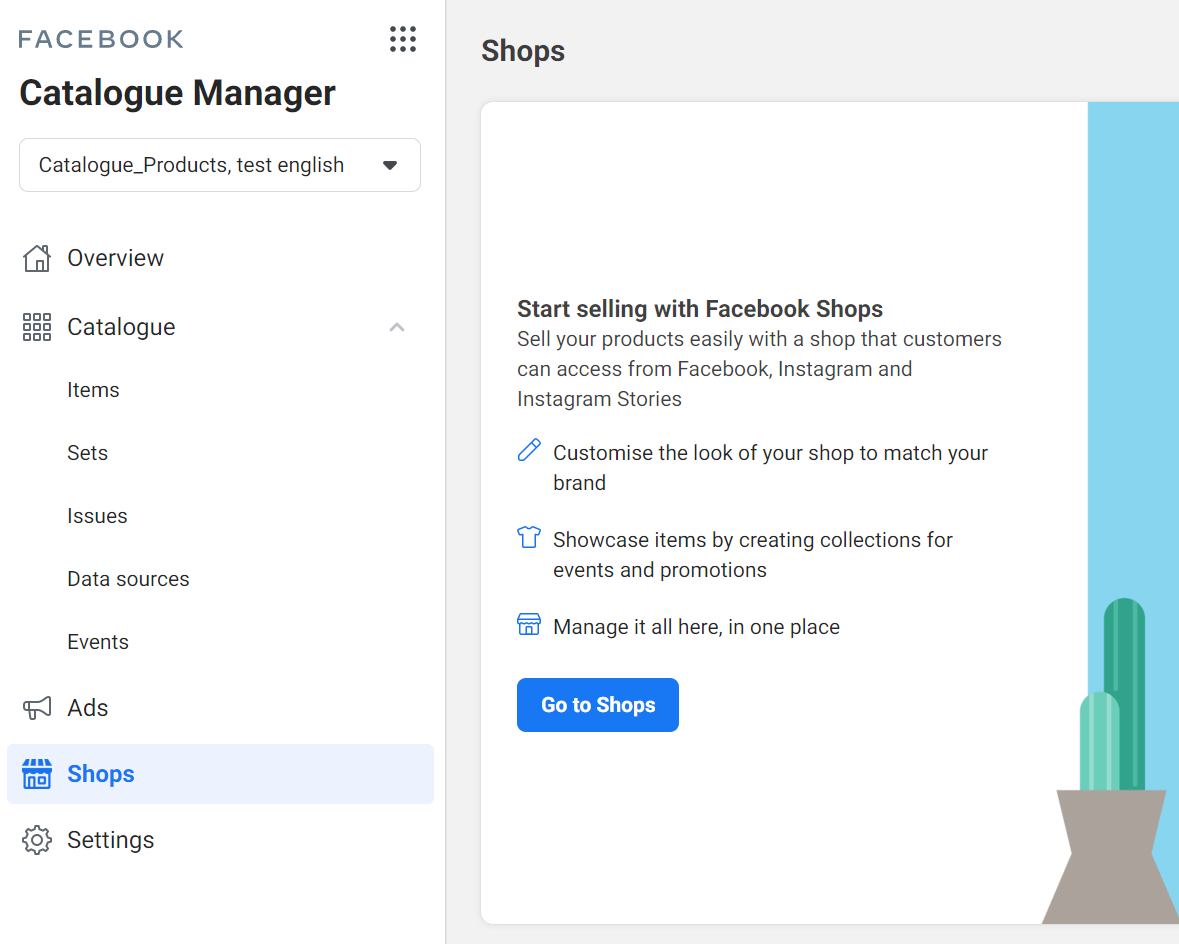Click the Catalogue grid icon
The height and width of the screenshot is (944, 1179).
click(x=37, y=327)
